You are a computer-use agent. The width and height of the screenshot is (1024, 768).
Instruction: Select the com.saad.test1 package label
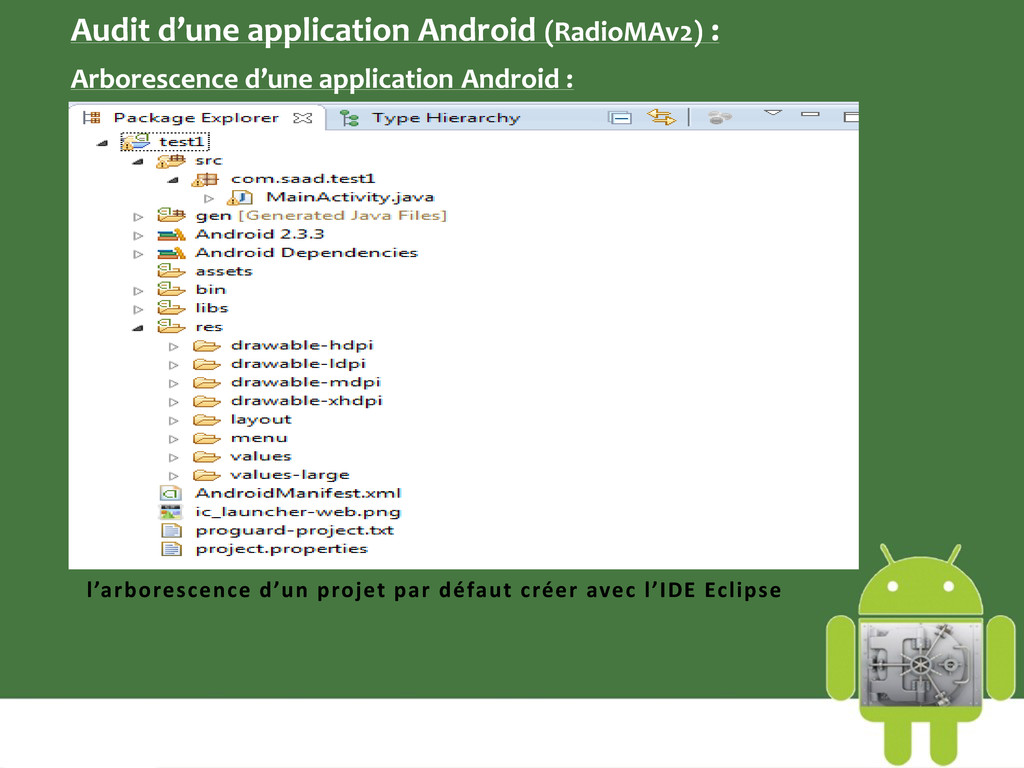pyautogui.click(x=303, y=178)
